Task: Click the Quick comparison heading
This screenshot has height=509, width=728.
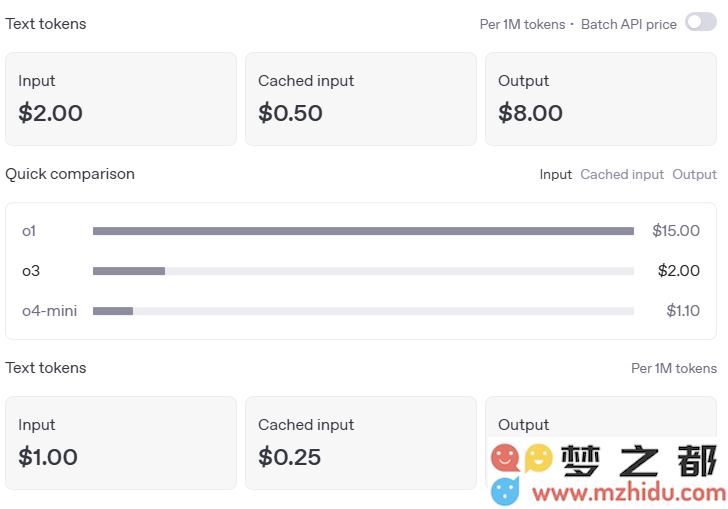Action: tap(70, 174)
